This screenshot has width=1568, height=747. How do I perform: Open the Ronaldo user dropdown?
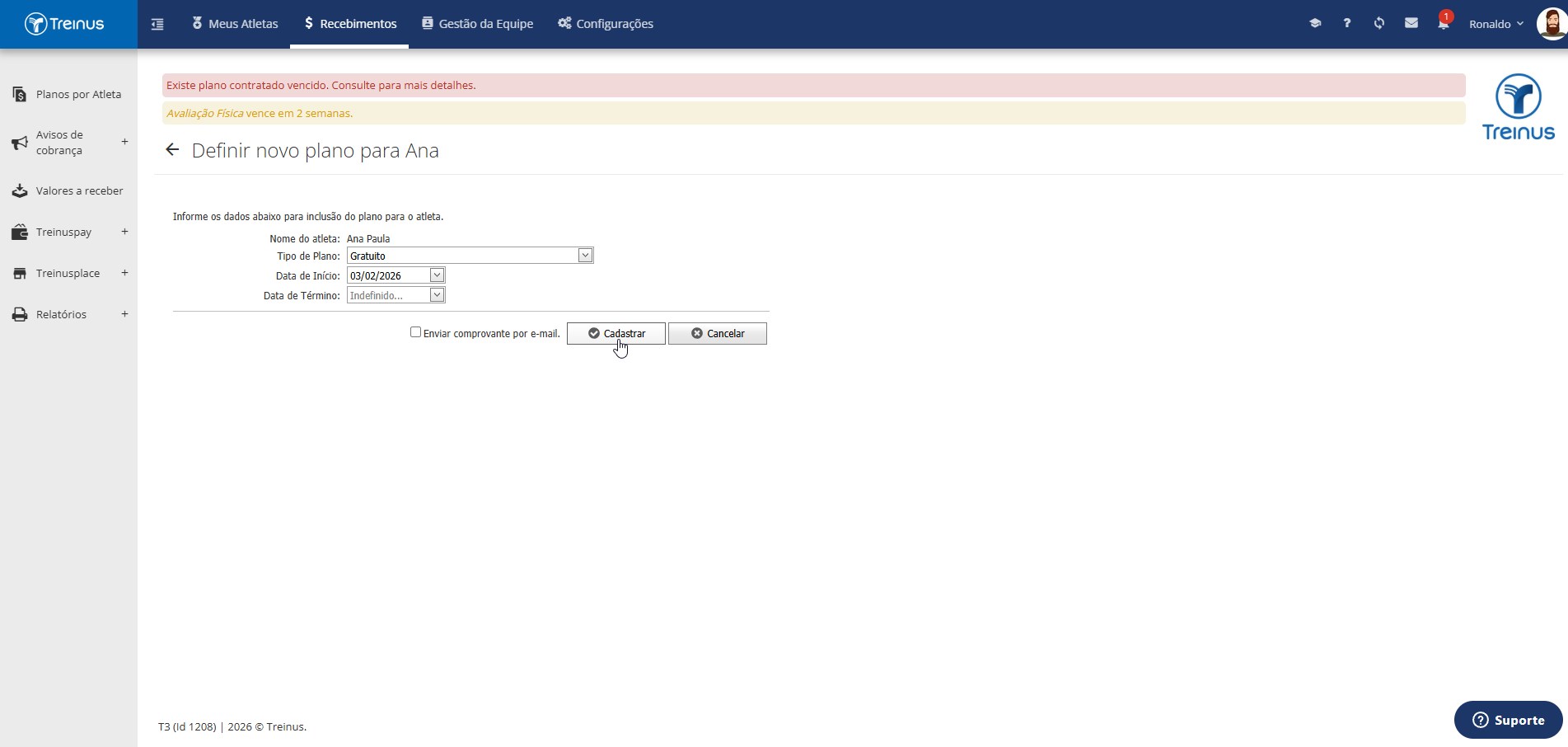point(1496,24)
